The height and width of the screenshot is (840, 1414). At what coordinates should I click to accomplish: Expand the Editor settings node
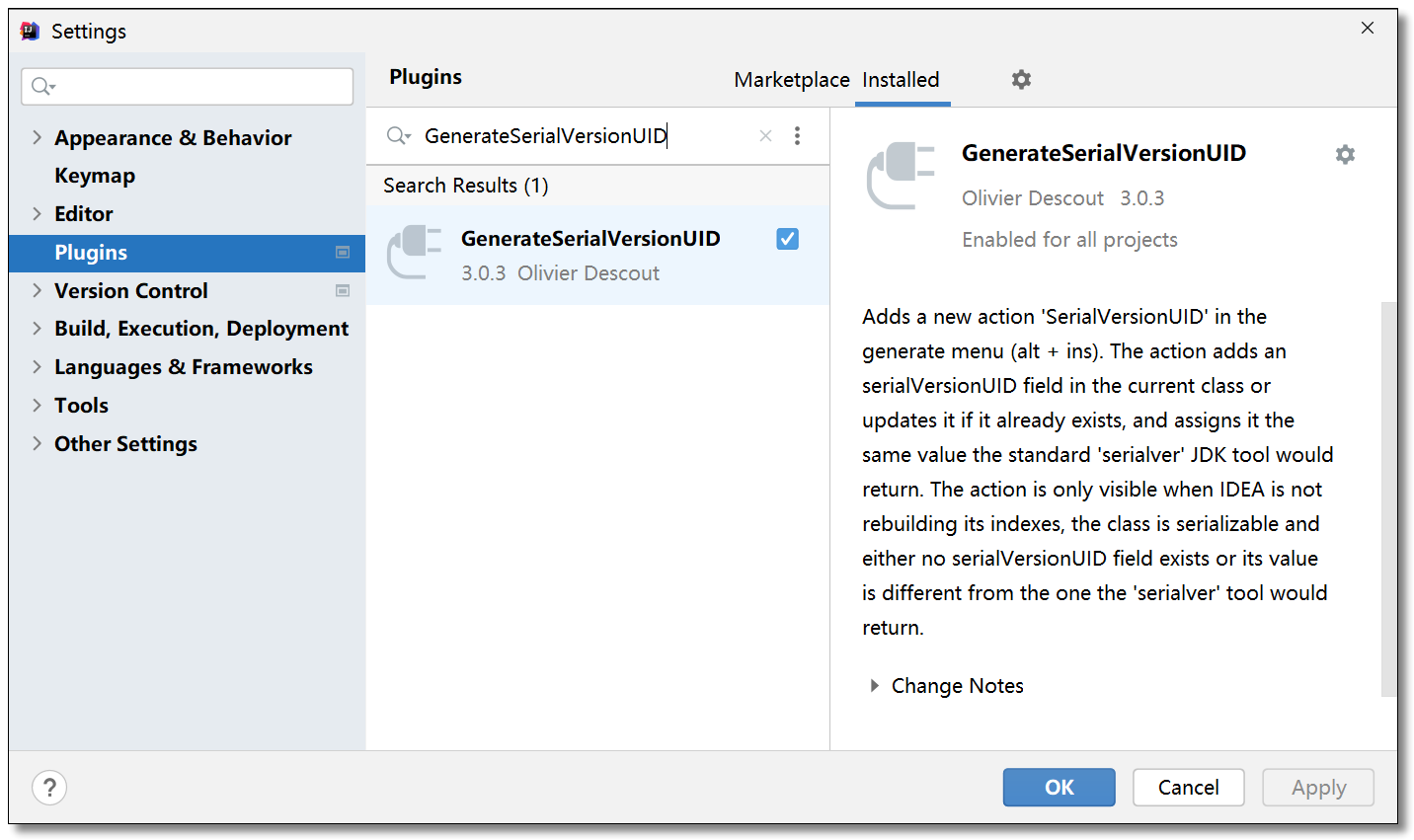click(37, 213)
